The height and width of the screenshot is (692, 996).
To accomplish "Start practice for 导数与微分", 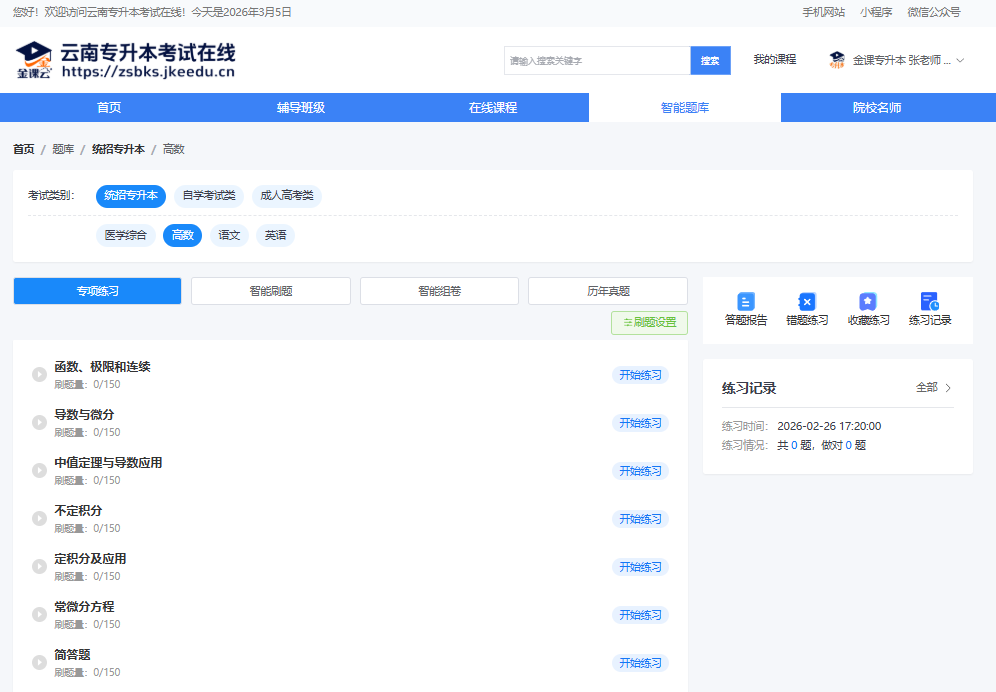I will [640, 423].
